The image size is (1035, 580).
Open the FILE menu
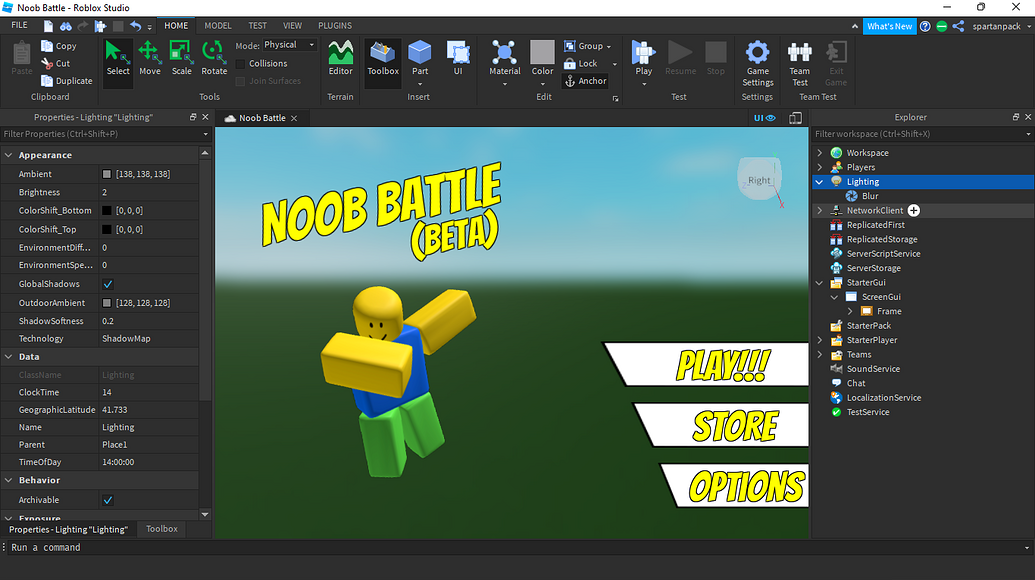click(19, 25)
